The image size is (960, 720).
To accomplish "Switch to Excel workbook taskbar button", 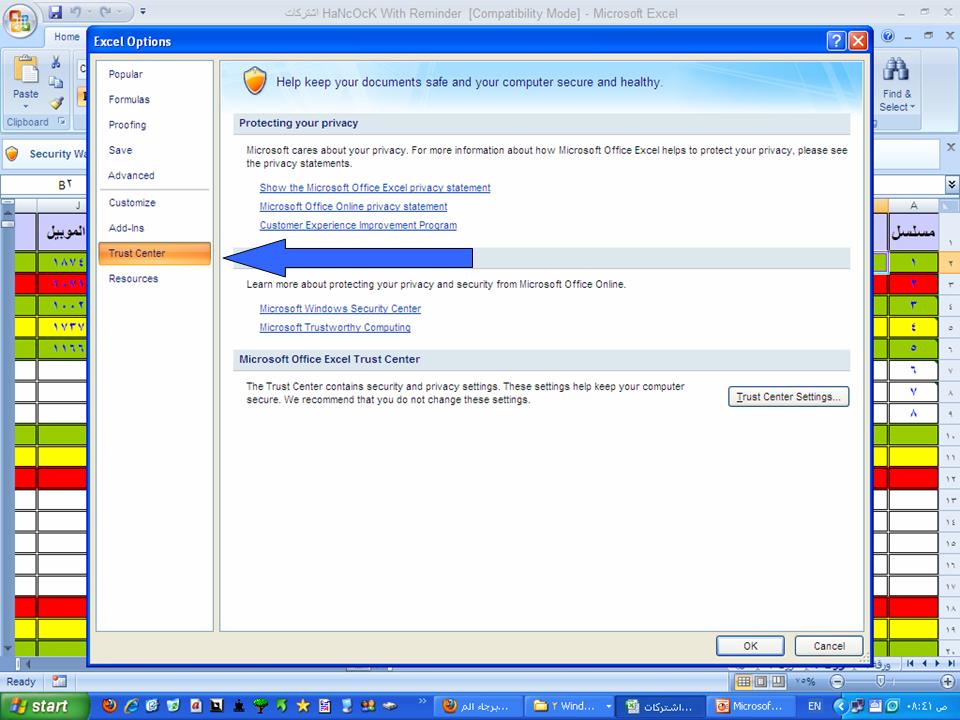I will pyautogui.click(x=662, y=706).
